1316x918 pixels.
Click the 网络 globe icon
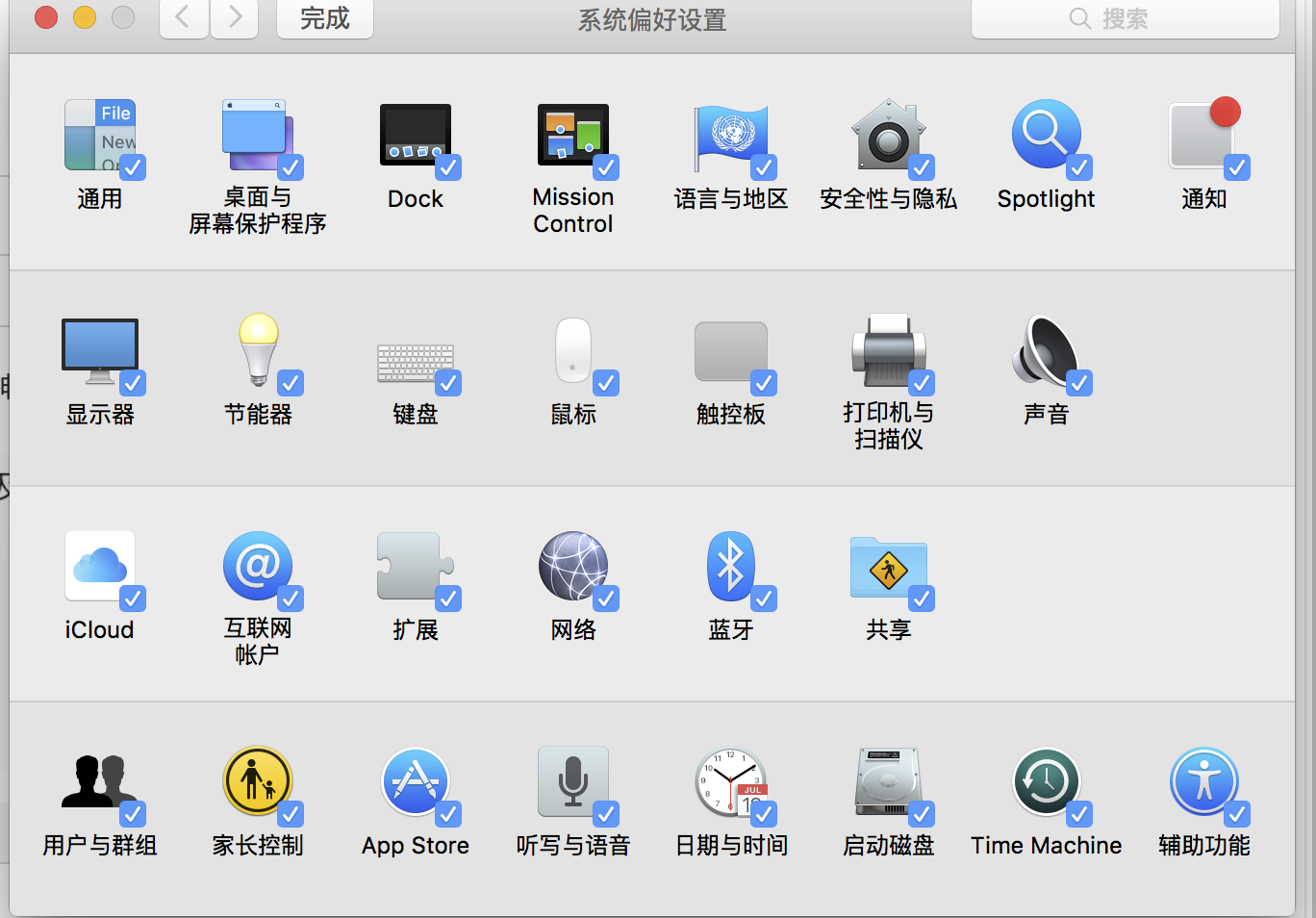pyautogui.click(x=572, y=567)
